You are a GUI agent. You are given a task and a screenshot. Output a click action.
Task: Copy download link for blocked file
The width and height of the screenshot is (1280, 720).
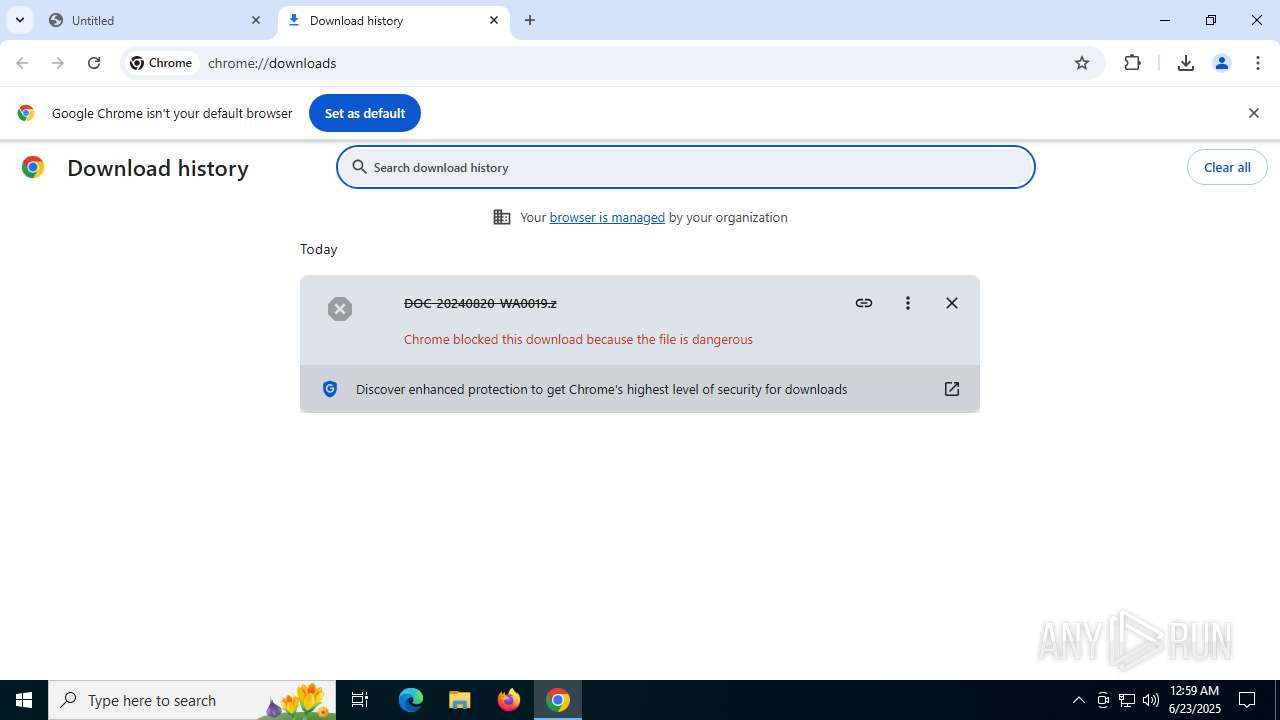(x=864, y=303)
